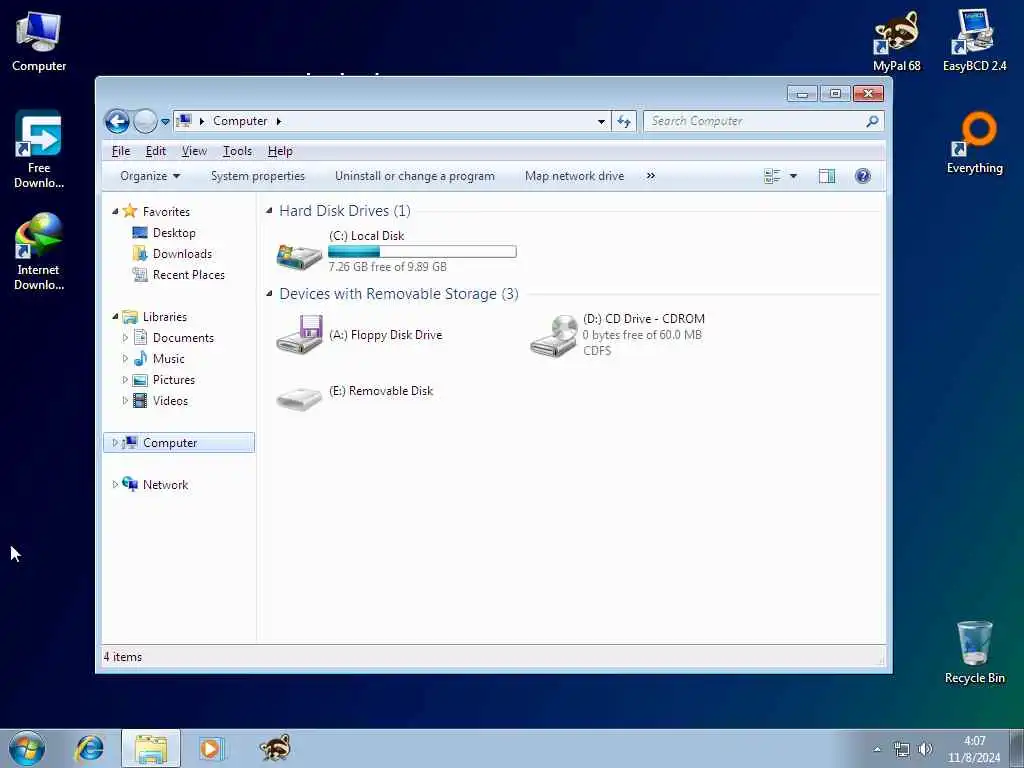Expand the Videos library node
This screenshot has height=768, width=1024.
125,400
